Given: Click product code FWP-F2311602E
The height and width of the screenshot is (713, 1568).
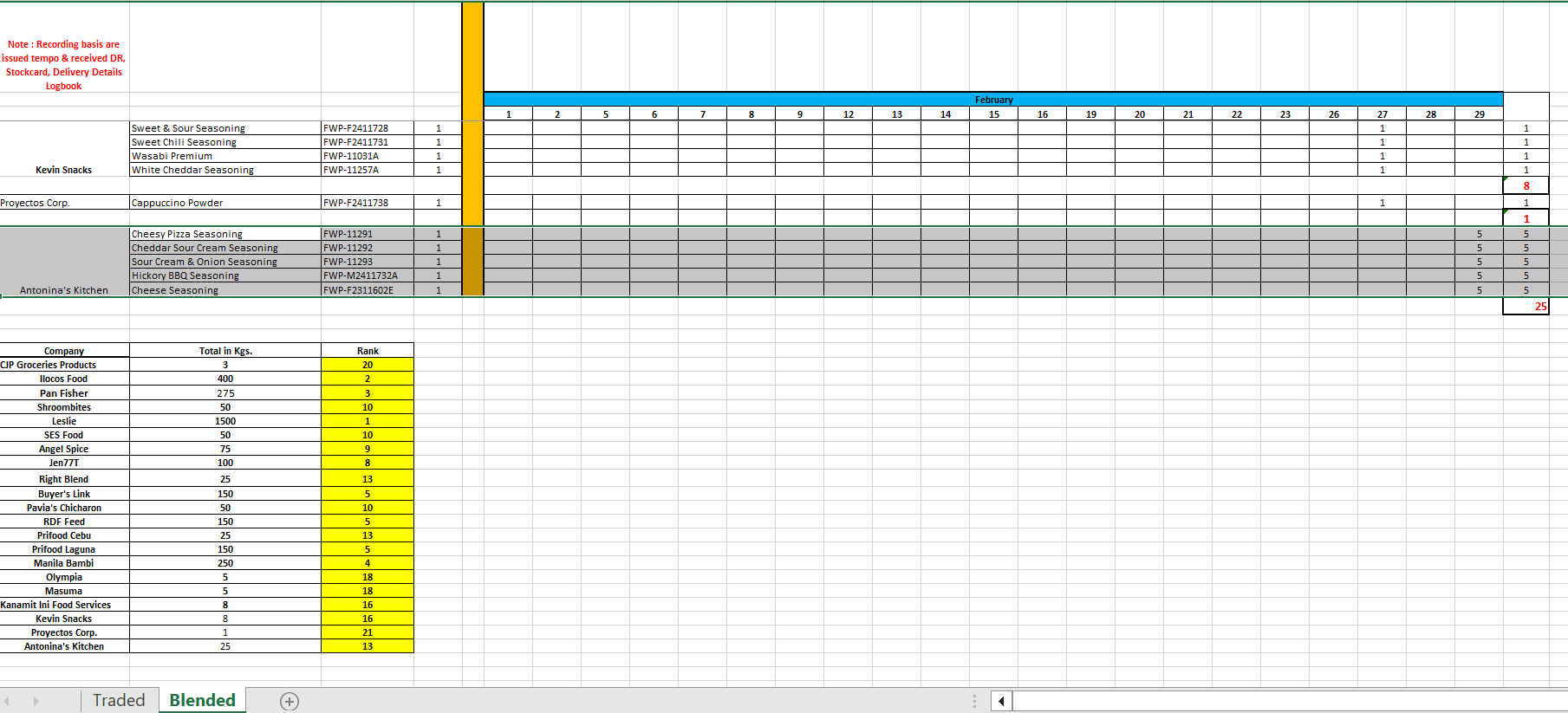Looking at the screenshot, I should 368,290.
